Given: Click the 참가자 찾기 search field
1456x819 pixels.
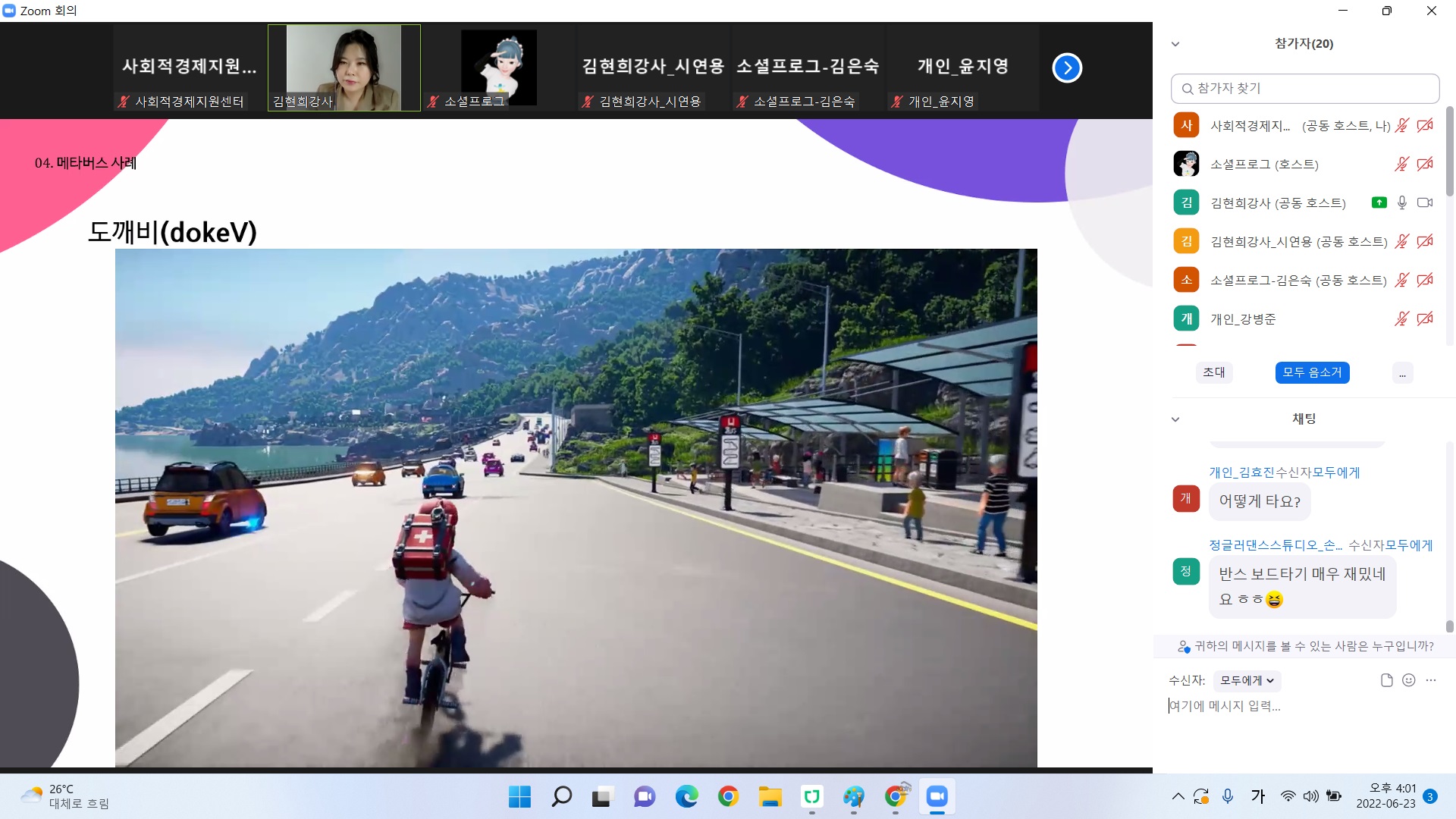Looking at the screenshot, I should (1305, 89).
